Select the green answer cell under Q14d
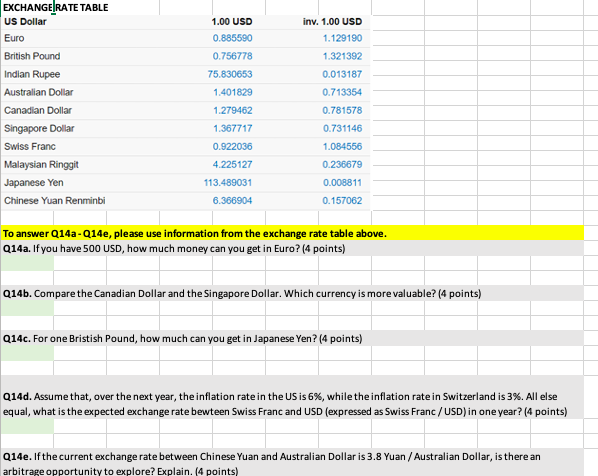 (x=27, y=426)
